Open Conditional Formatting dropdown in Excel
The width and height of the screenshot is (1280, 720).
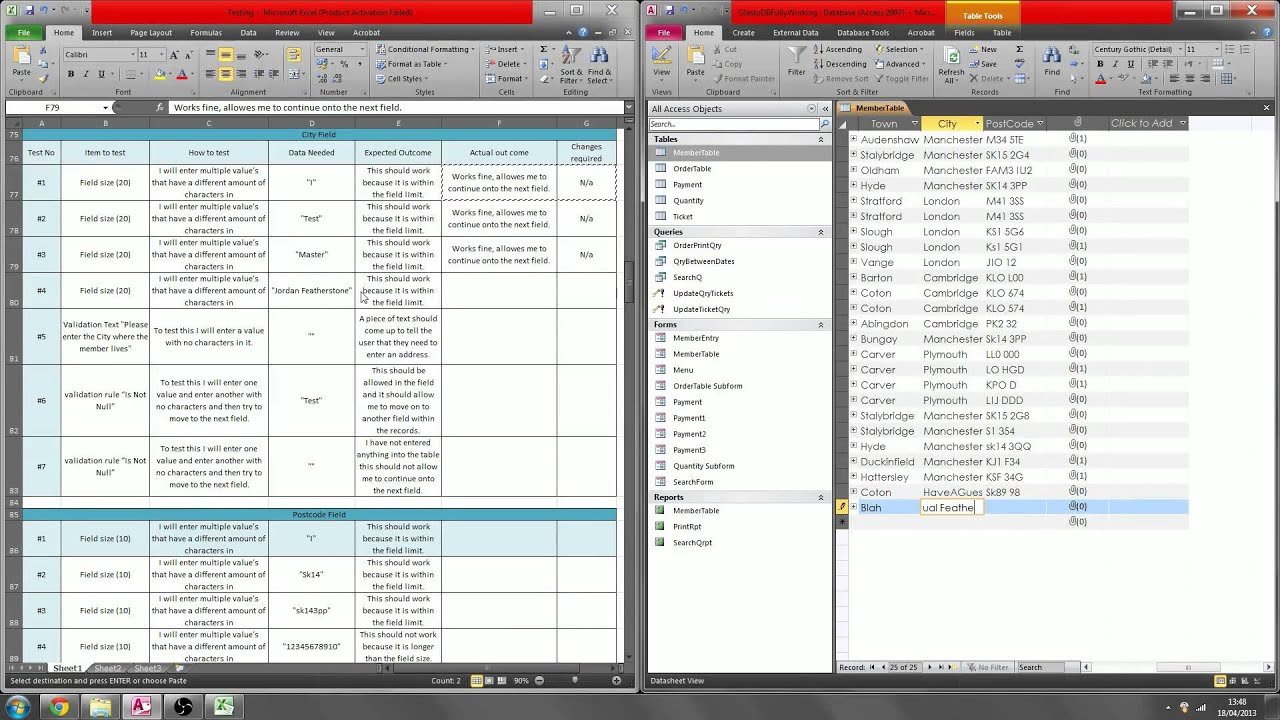(422, 49)
